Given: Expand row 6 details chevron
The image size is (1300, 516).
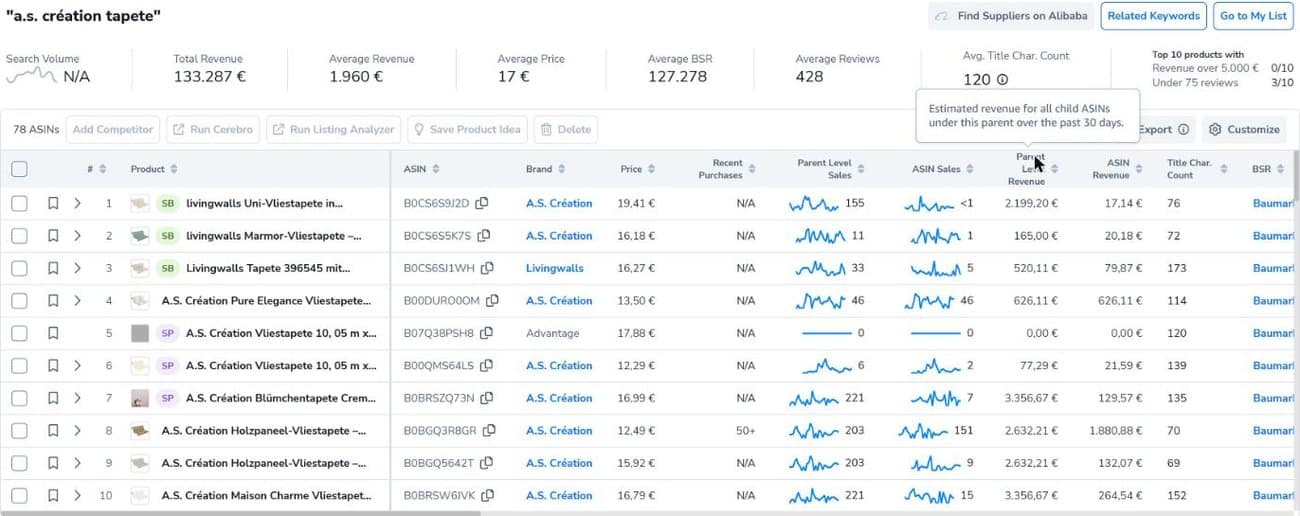Looking at the screenshot, I should [77, 366].
